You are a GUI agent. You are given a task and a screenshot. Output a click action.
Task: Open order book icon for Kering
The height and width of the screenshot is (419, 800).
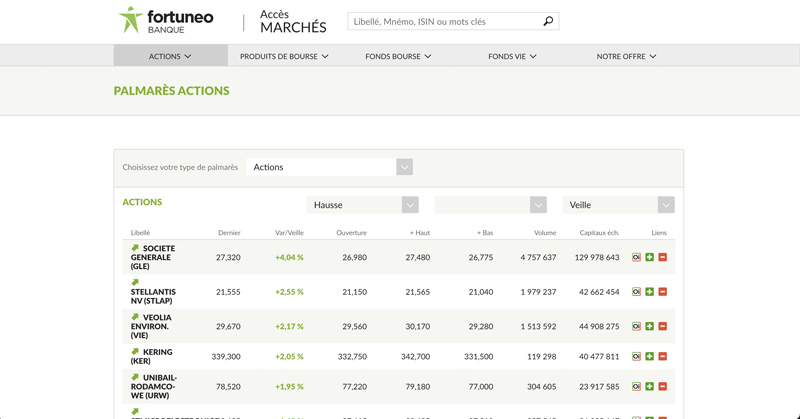click(636, 356)
